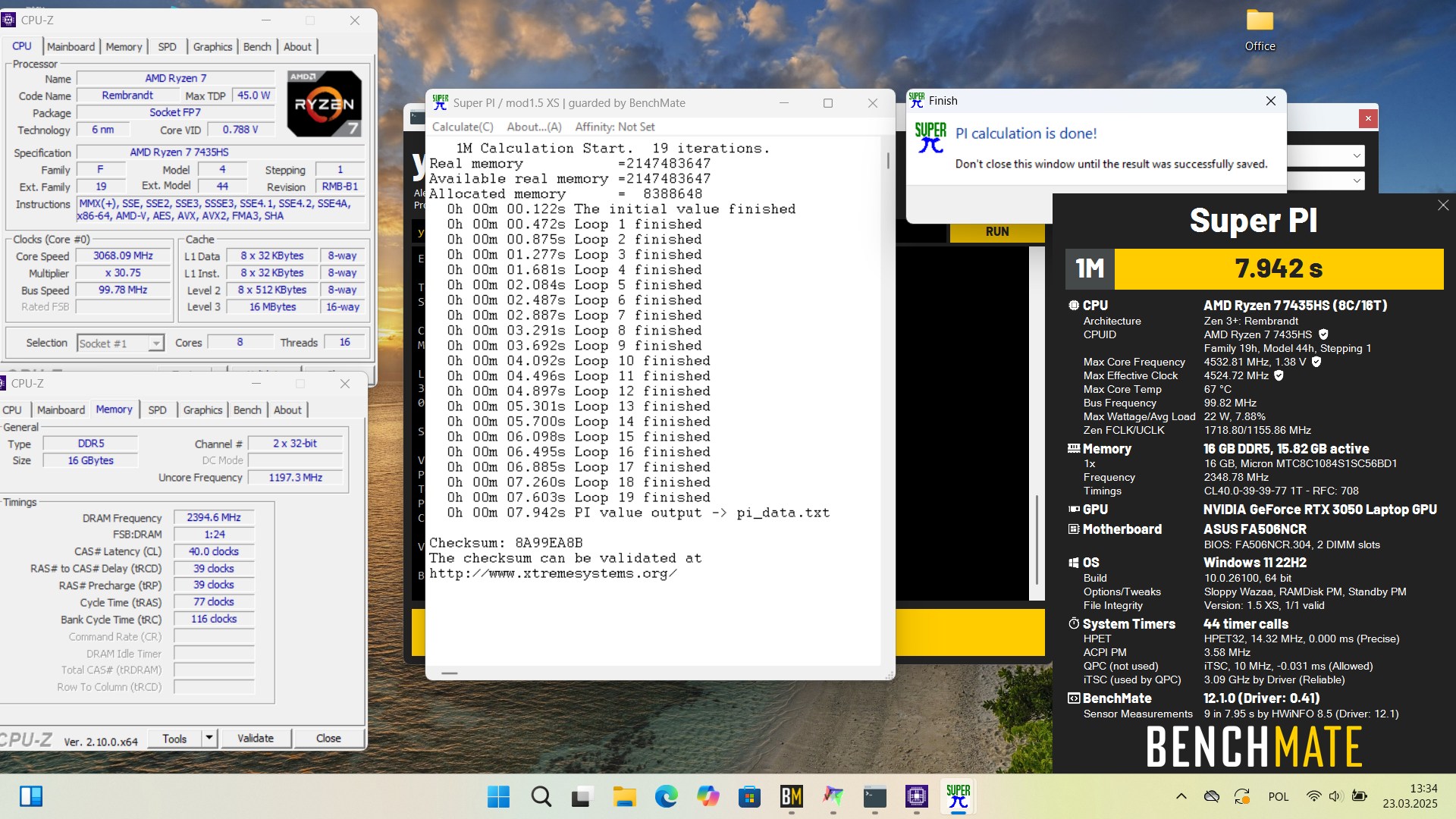Select Graphics tab in lower CPU-Z window
1456x819 pixels.
pos(202,410)
